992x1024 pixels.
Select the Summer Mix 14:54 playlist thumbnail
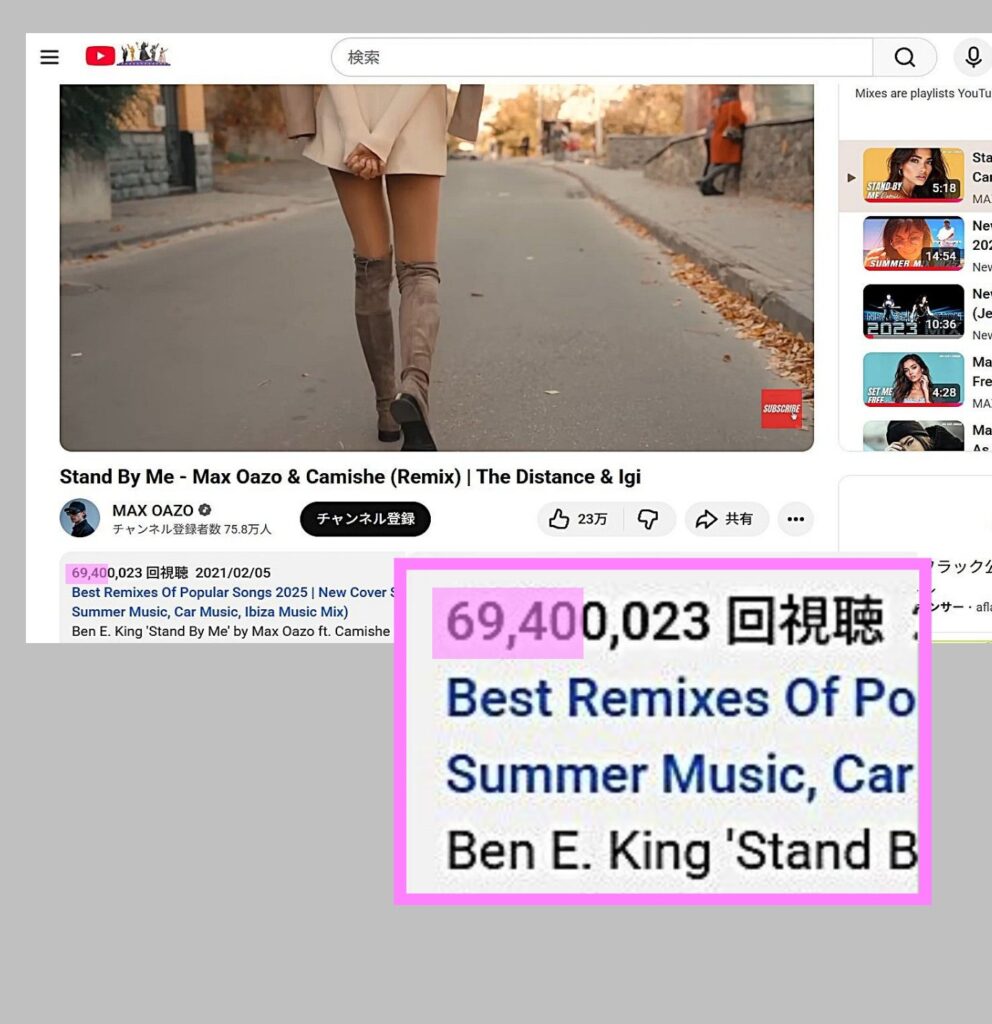912,244
